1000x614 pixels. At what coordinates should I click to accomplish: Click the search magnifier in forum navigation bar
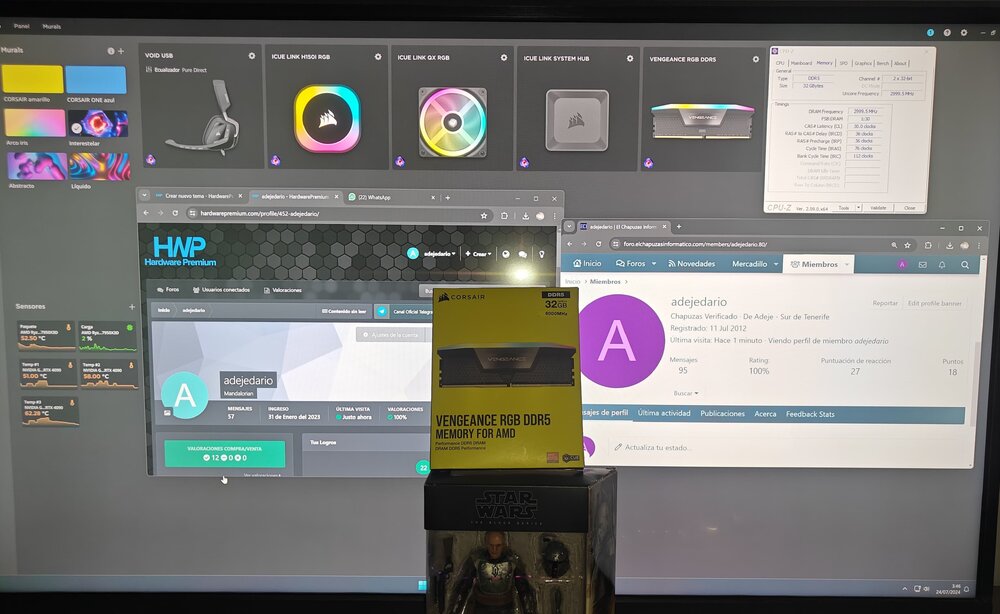(x=965, y=265)
